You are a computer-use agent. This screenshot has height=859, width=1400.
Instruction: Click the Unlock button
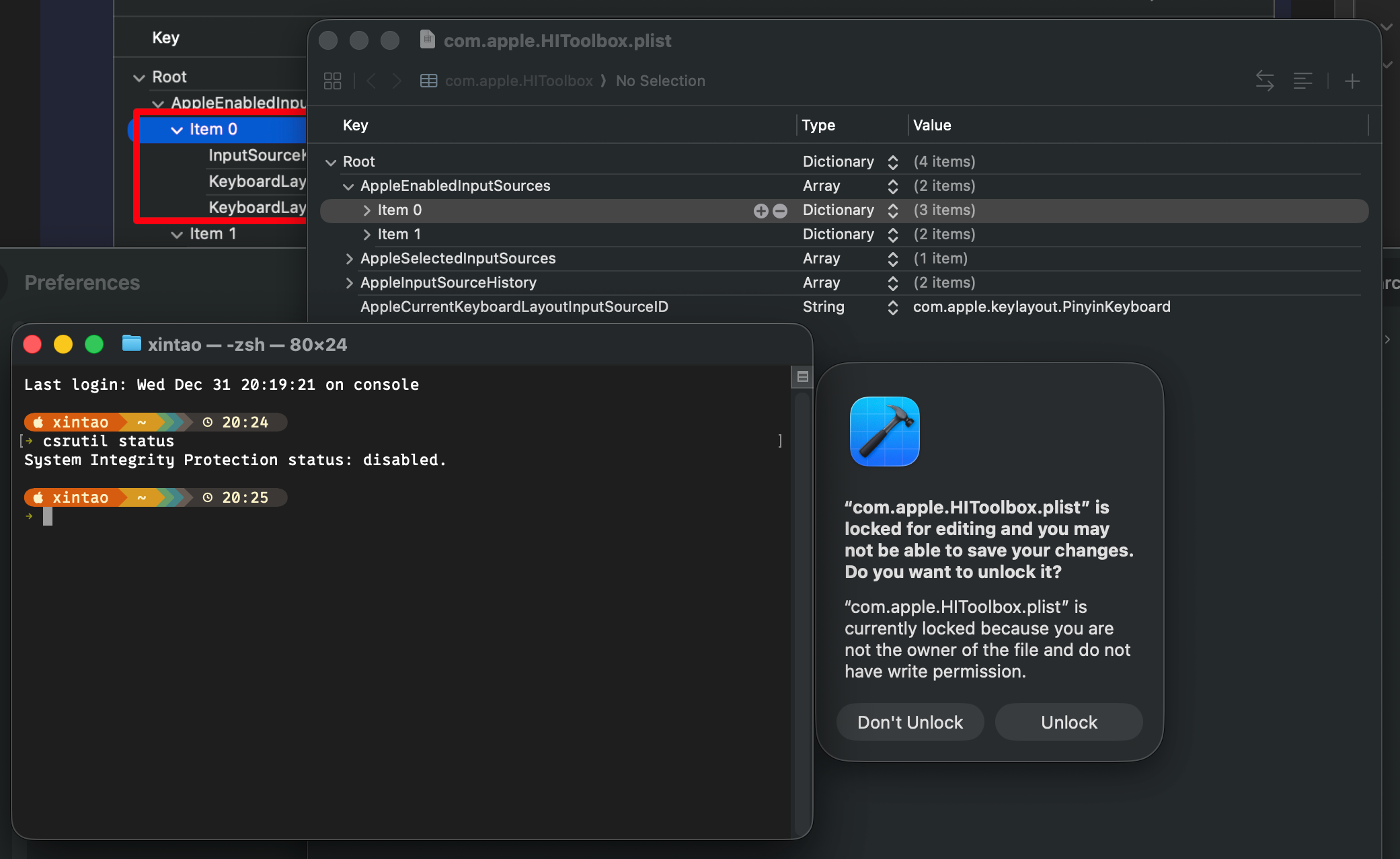[x=1068, y=723]
